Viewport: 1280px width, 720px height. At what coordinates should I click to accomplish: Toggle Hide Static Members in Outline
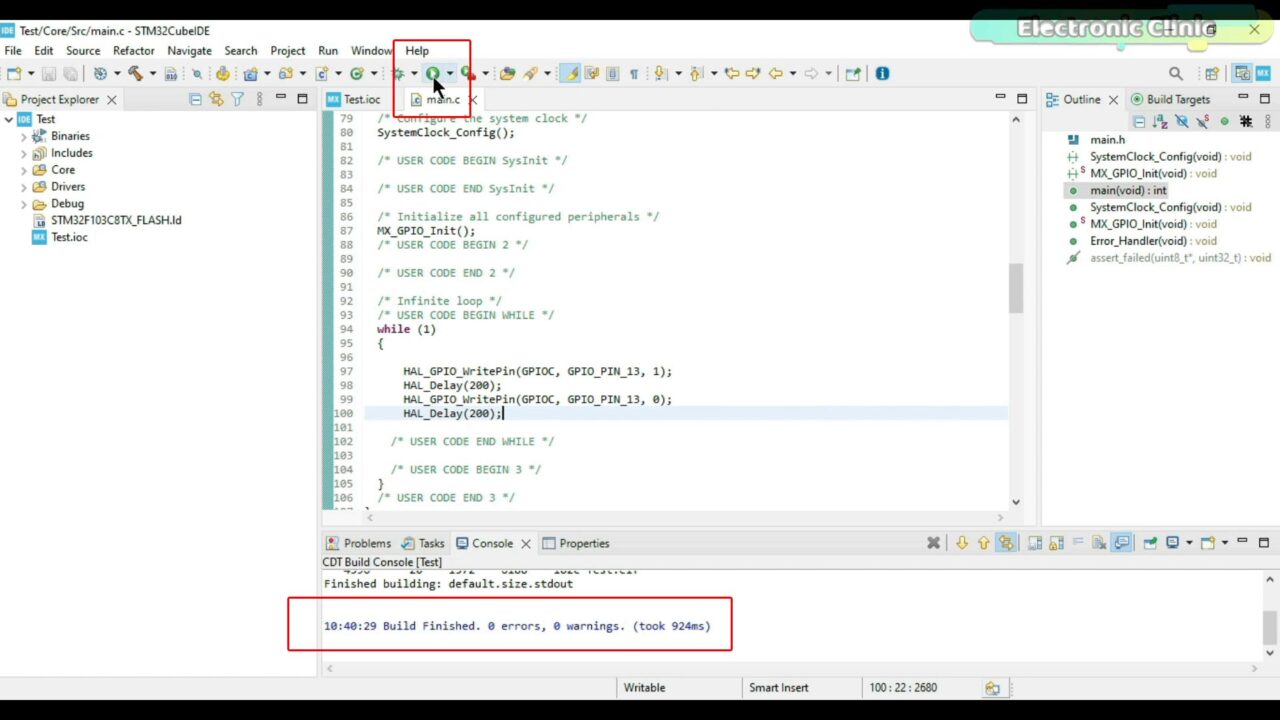[1203, 121]
